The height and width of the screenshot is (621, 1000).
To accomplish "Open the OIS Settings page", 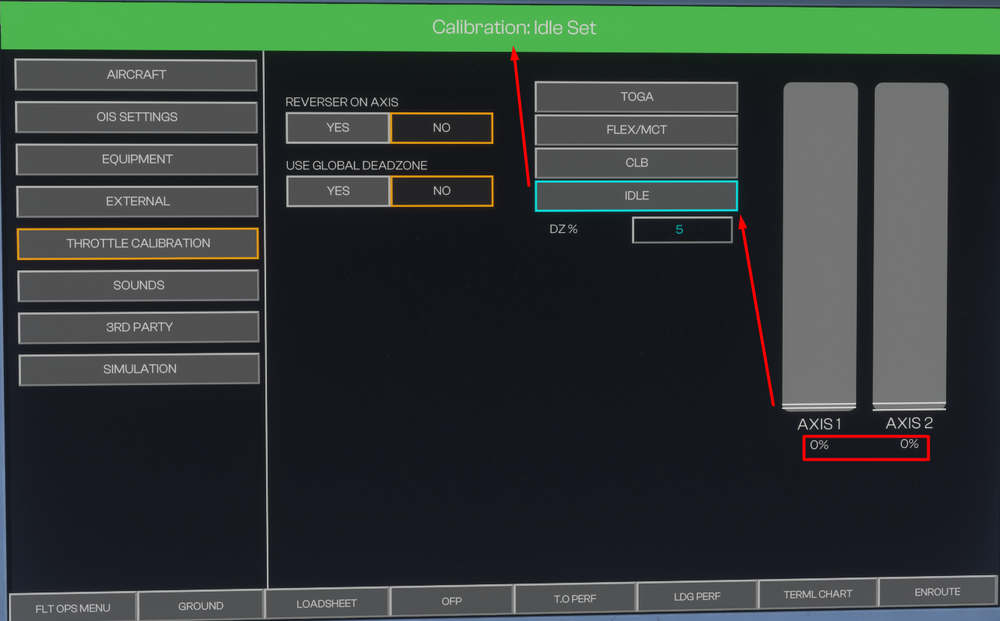I will [137, 117].
